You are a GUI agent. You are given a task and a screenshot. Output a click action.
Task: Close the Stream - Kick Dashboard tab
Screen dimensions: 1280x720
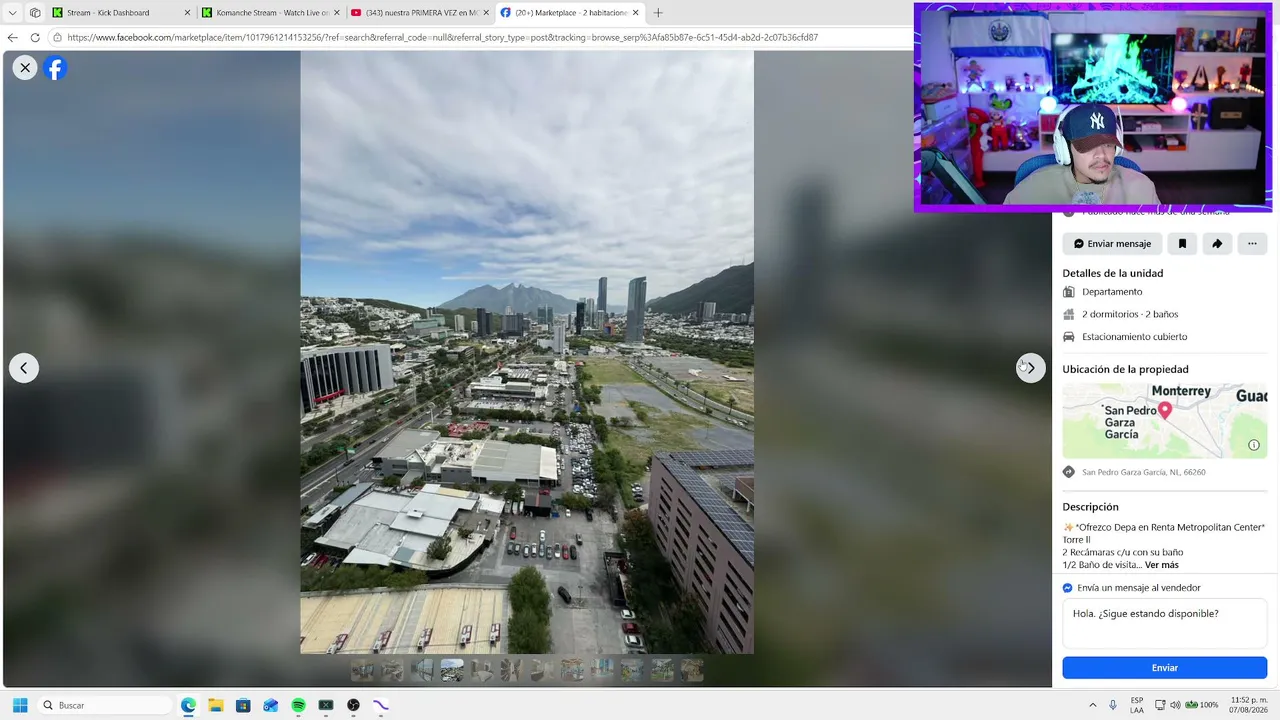click(x=187, y=13)
